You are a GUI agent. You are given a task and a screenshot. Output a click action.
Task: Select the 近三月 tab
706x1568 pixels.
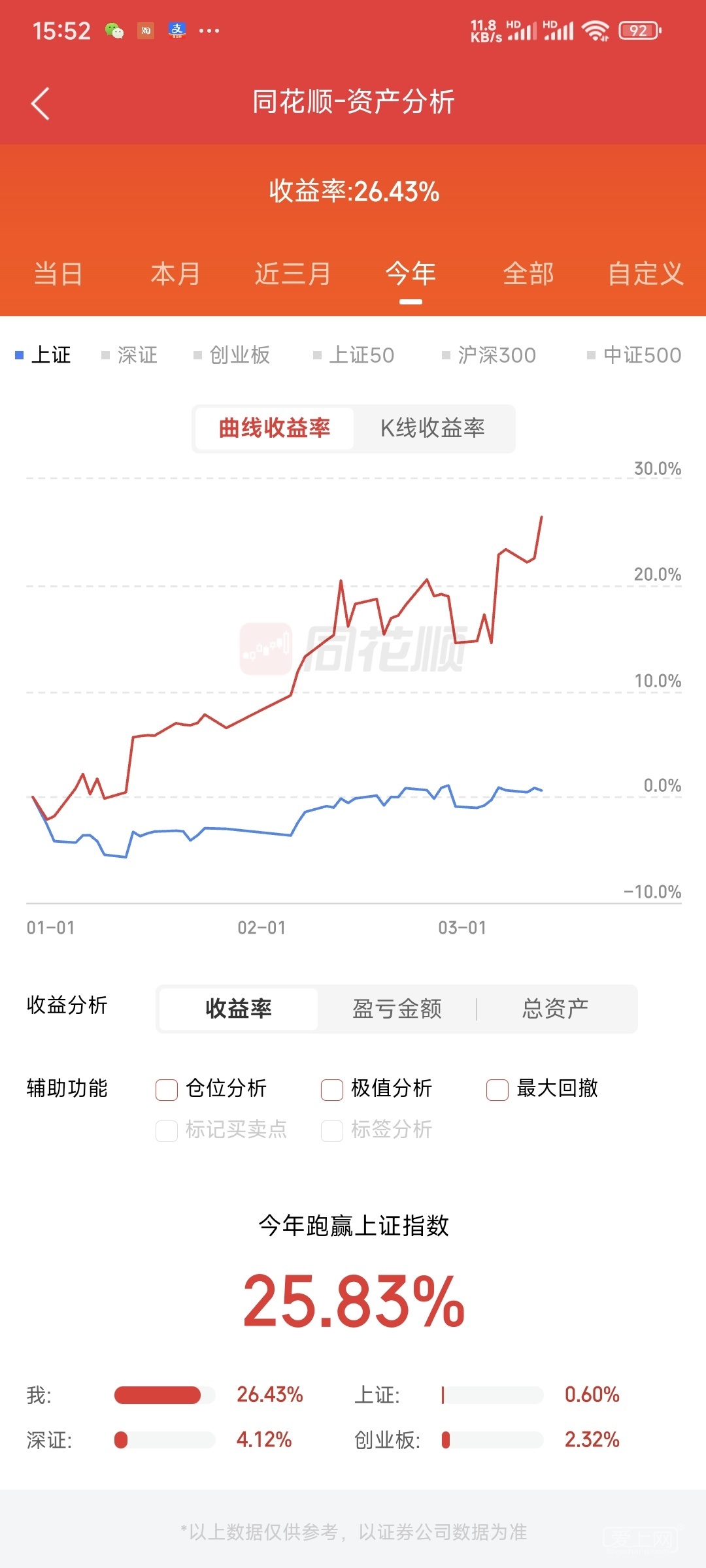292,274
